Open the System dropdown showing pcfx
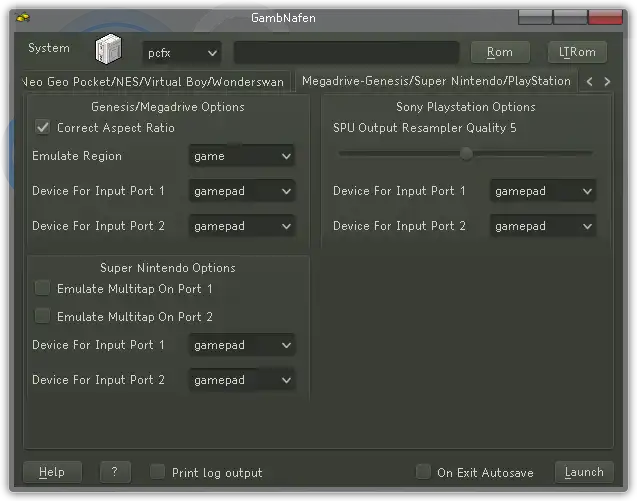This screenshot has width=637, height=501. pyautogui.click(x=182, y=53)
